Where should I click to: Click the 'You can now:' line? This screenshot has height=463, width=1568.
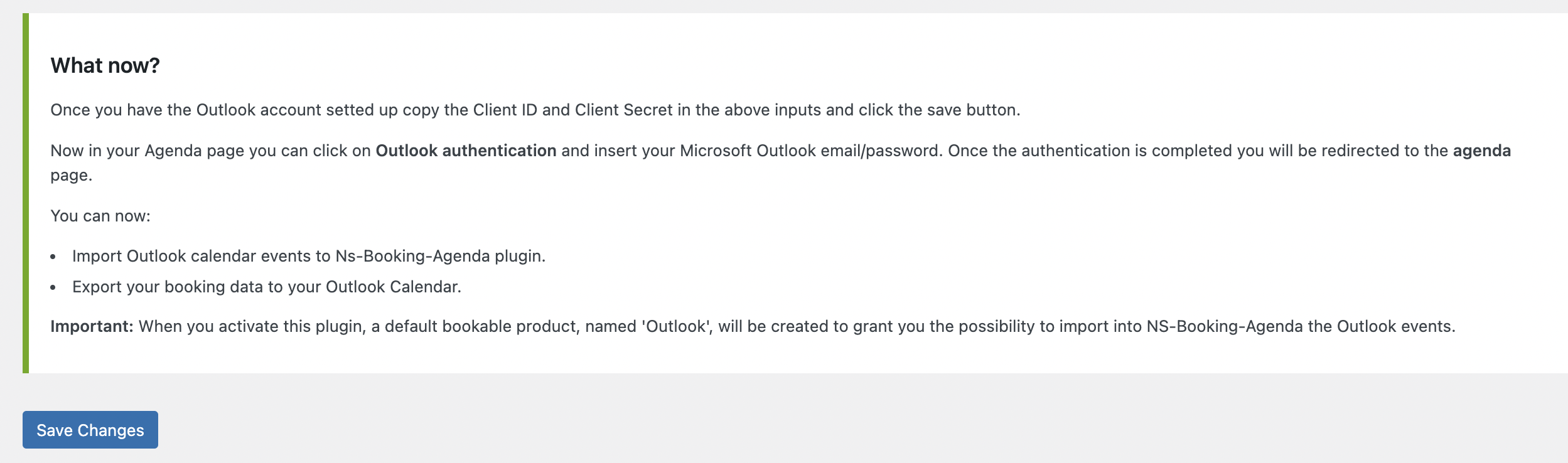coord(100,216)
